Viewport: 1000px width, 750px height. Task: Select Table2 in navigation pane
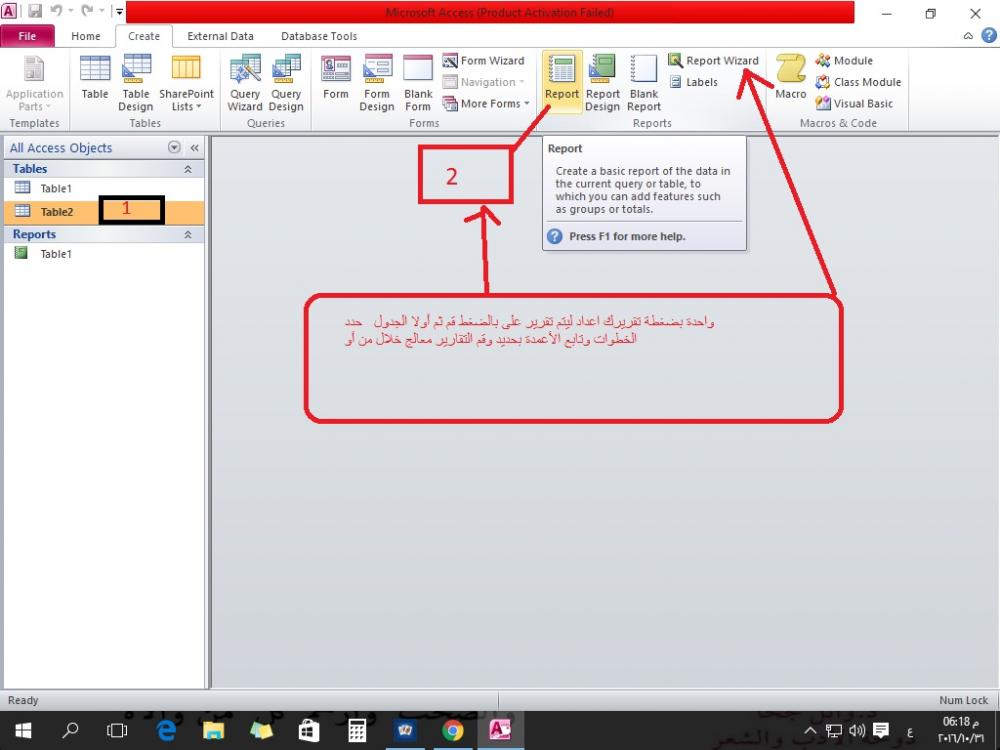(x=104, y=212)
